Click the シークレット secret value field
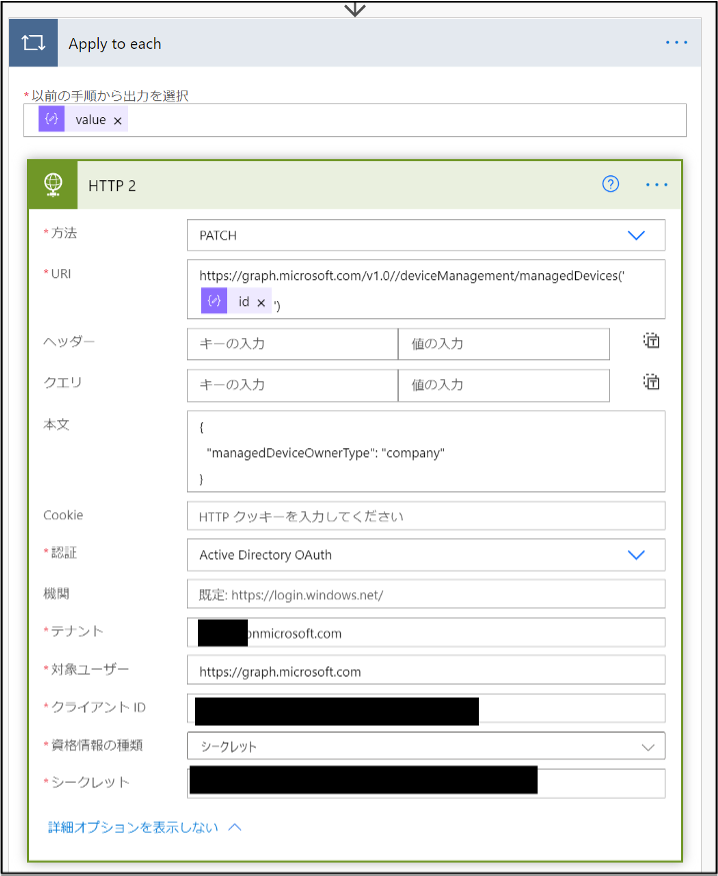The image size is (718, 876). pyautogui.click(x=426, y=783)
